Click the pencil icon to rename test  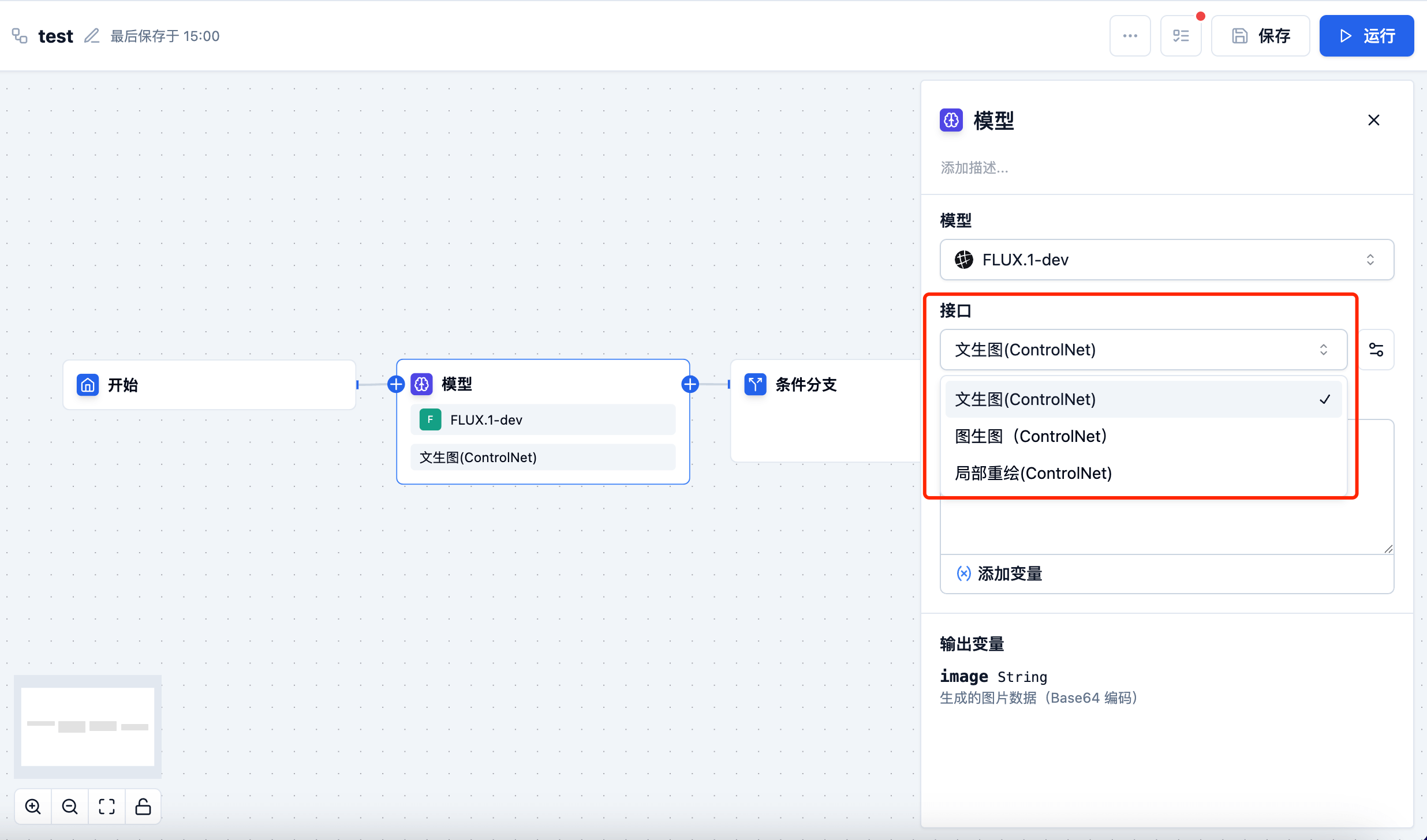(92, 36)
